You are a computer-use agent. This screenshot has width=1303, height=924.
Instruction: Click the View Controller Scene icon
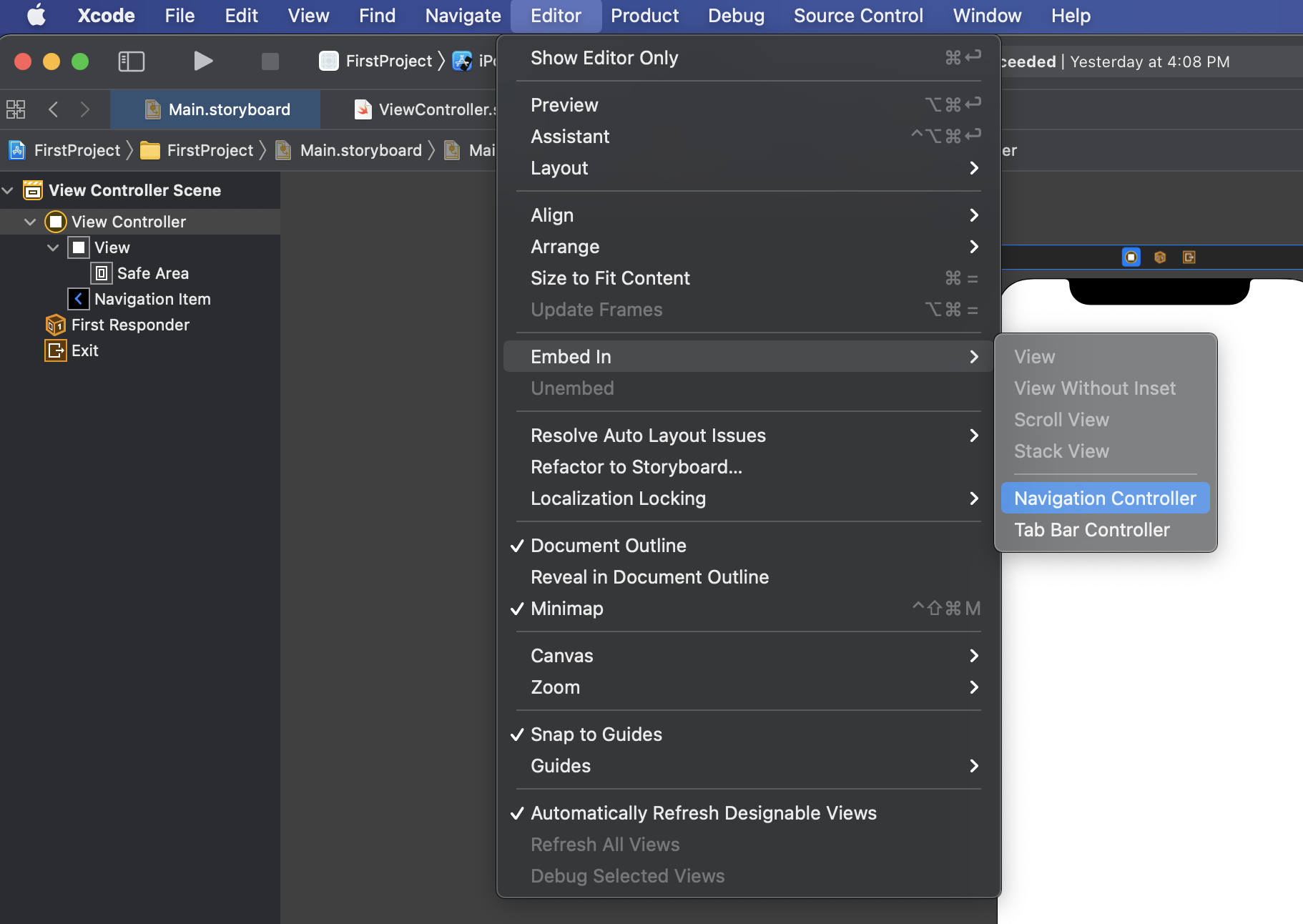click(x=33, y=190)
